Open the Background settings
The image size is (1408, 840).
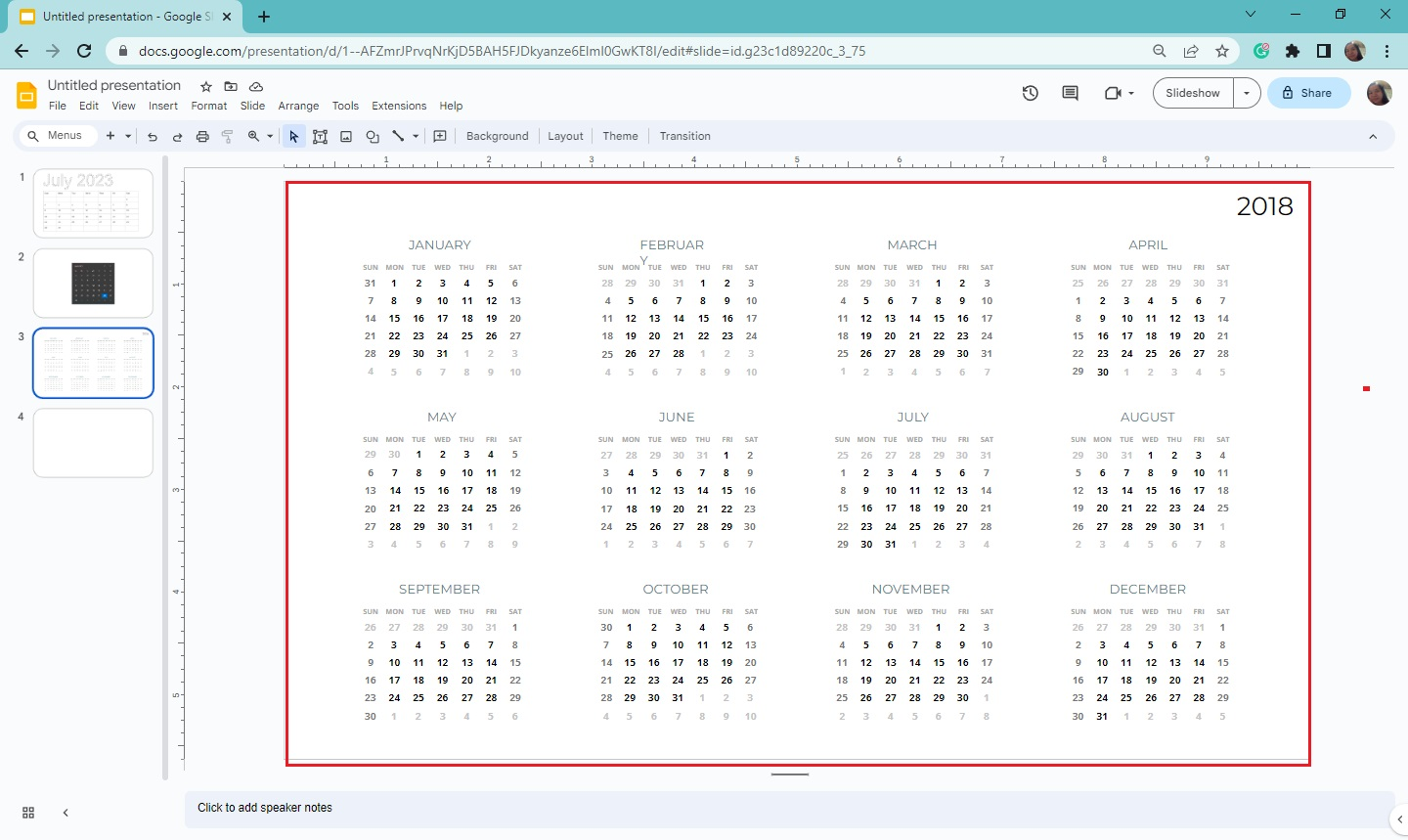[497, 136]
